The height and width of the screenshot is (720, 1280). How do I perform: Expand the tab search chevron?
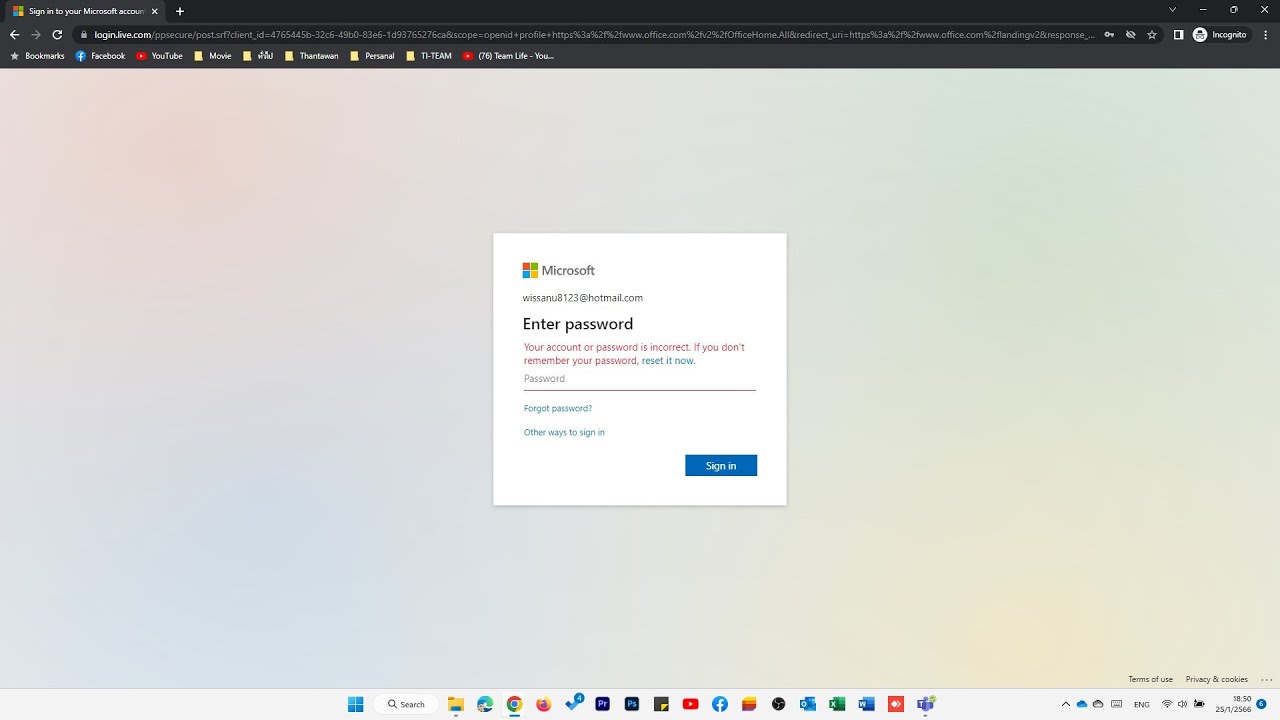tap(1173, 9)
